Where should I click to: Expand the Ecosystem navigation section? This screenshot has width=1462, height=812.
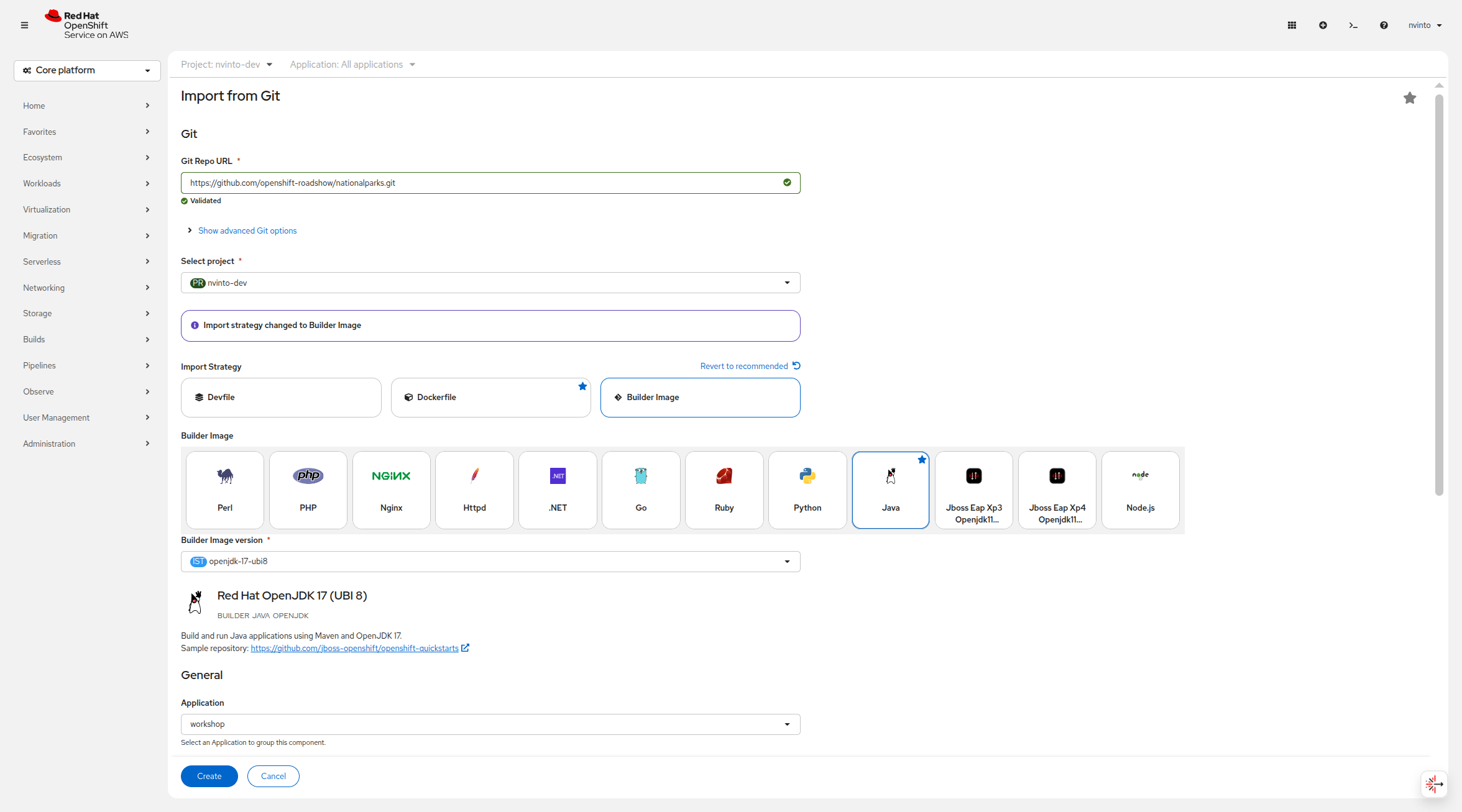tap(86, 157)
